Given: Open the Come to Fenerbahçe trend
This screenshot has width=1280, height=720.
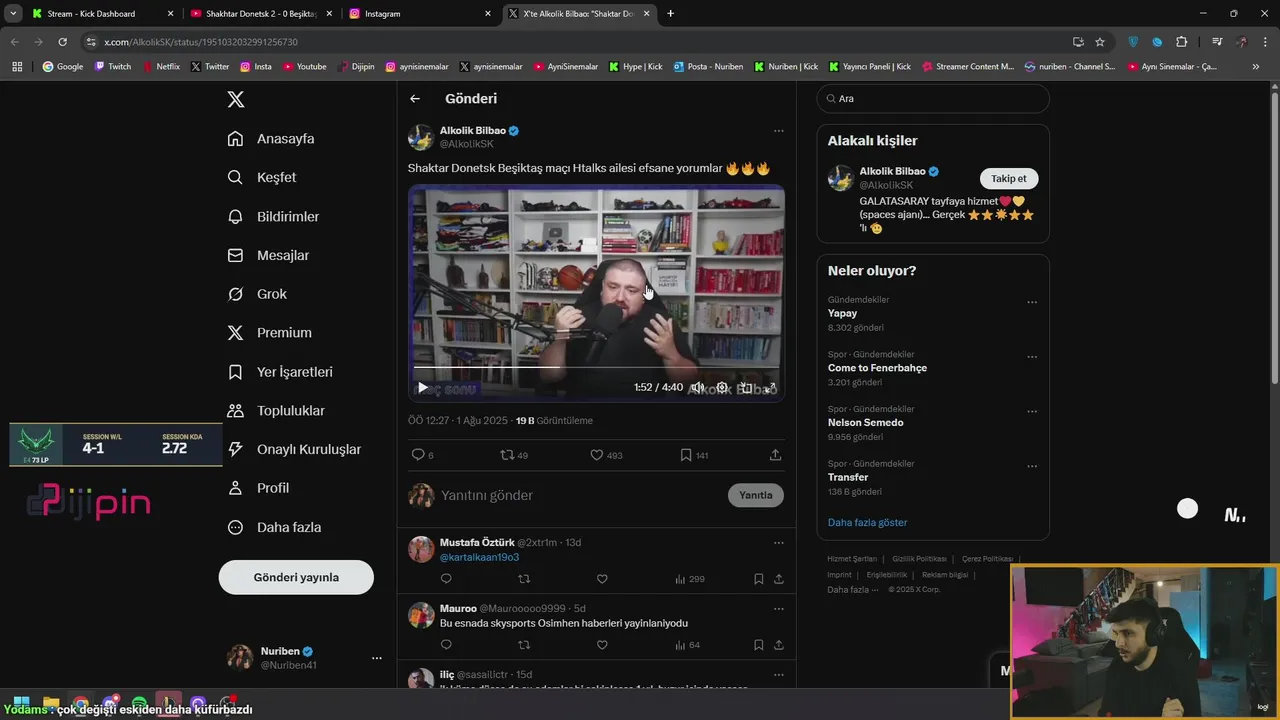Looking at the screenshot, I should tap(877, 368).
